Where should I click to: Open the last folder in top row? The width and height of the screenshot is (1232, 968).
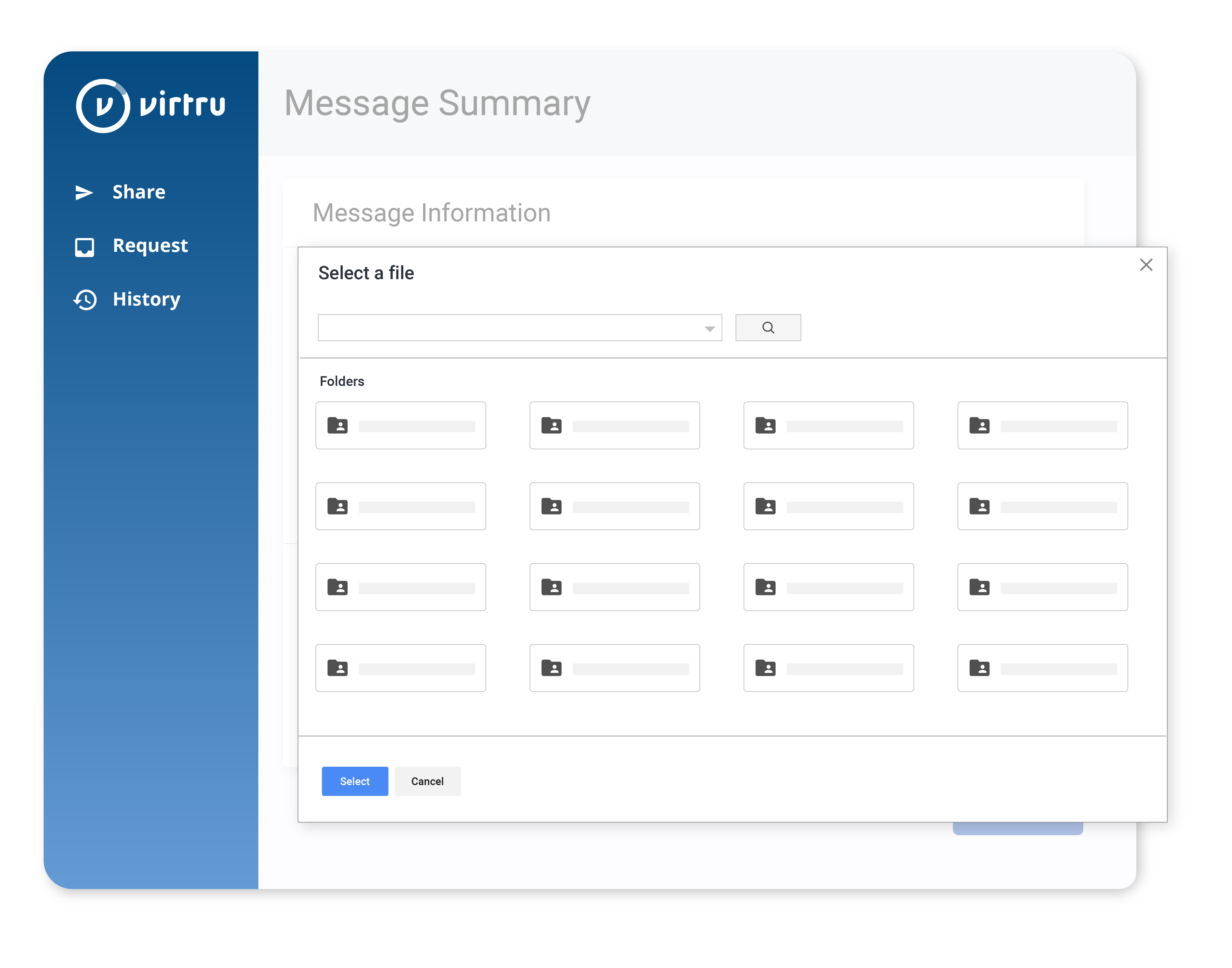pos(1042,426)
